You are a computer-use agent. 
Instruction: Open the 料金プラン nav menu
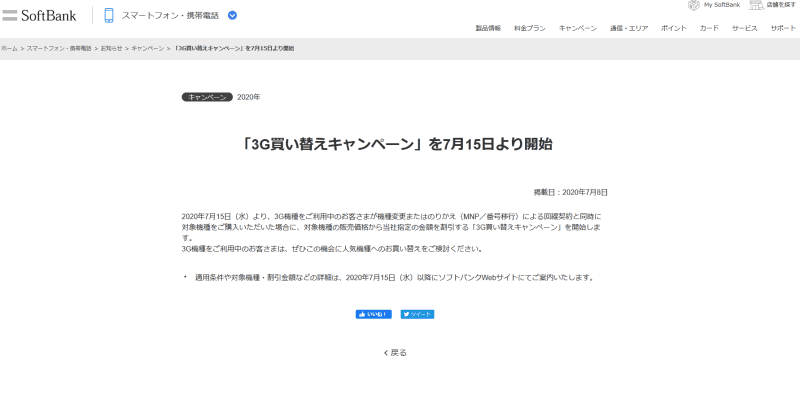(530, 29)
